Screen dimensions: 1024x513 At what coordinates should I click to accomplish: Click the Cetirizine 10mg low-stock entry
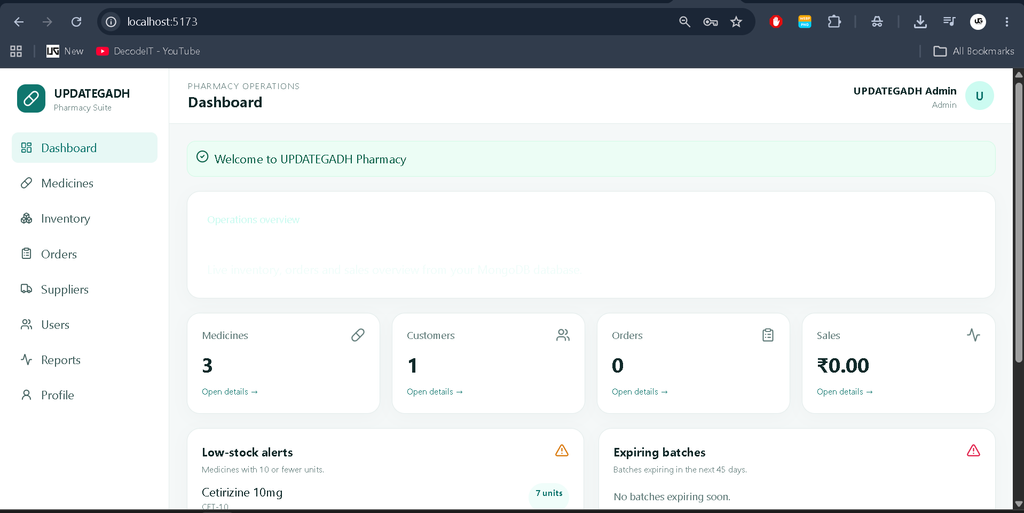(x=242, y=492)
